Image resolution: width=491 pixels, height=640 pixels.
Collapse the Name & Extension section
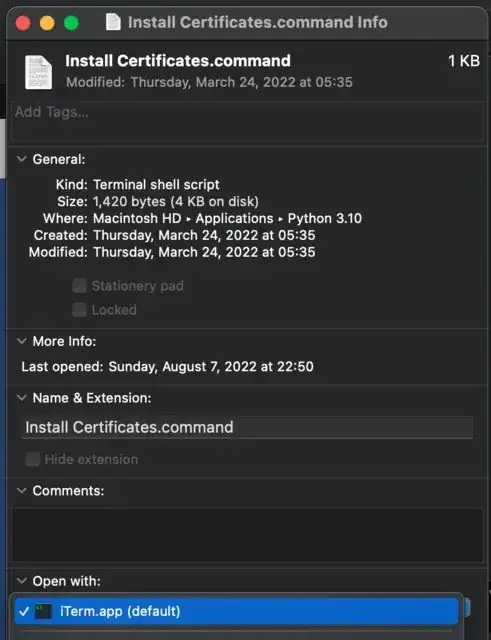[x=22, y=398]
